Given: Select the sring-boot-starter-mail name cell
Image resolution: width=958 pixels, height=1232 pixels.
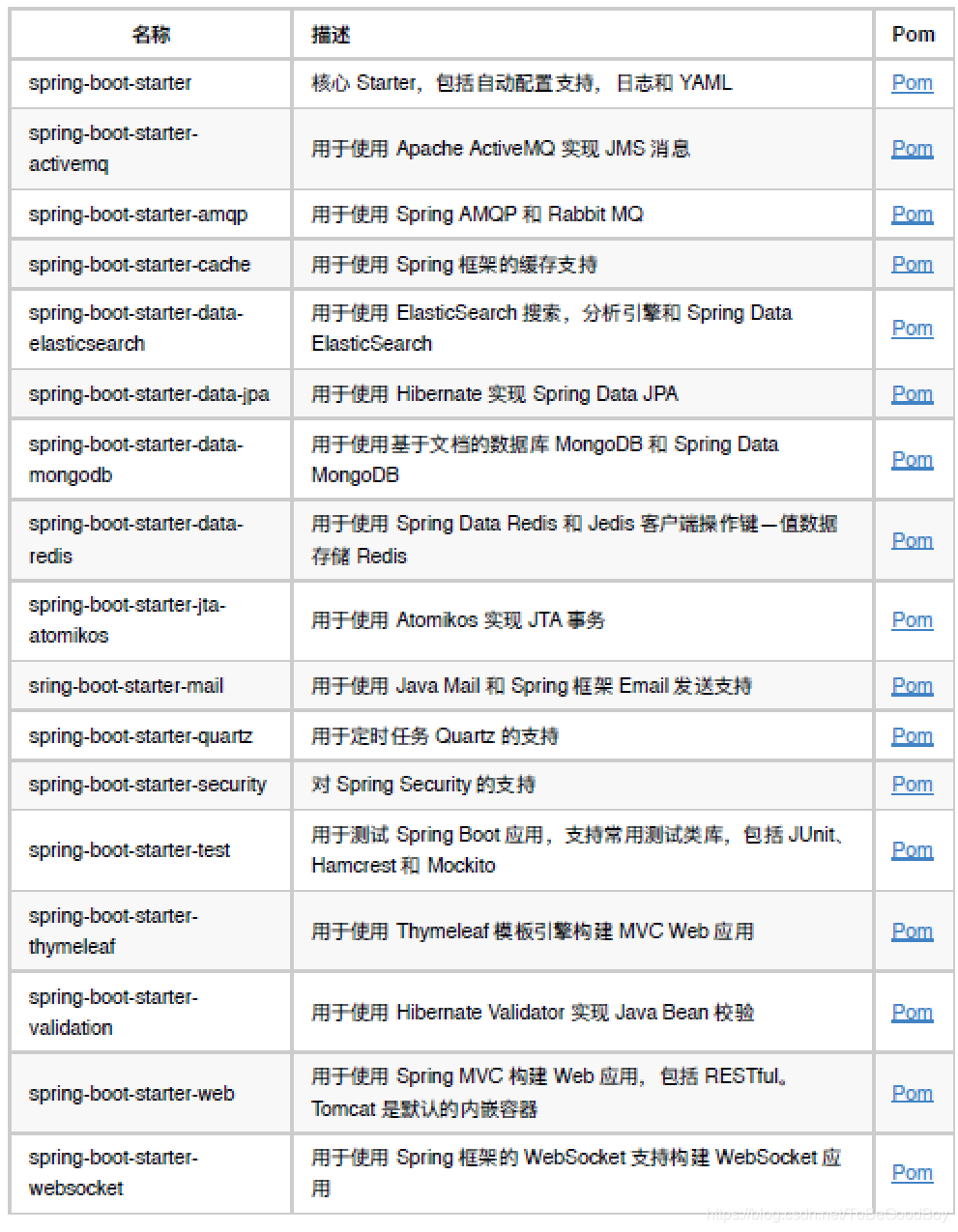Looking at the screenshot, I should pyautogui.click(x=151, y=686).
